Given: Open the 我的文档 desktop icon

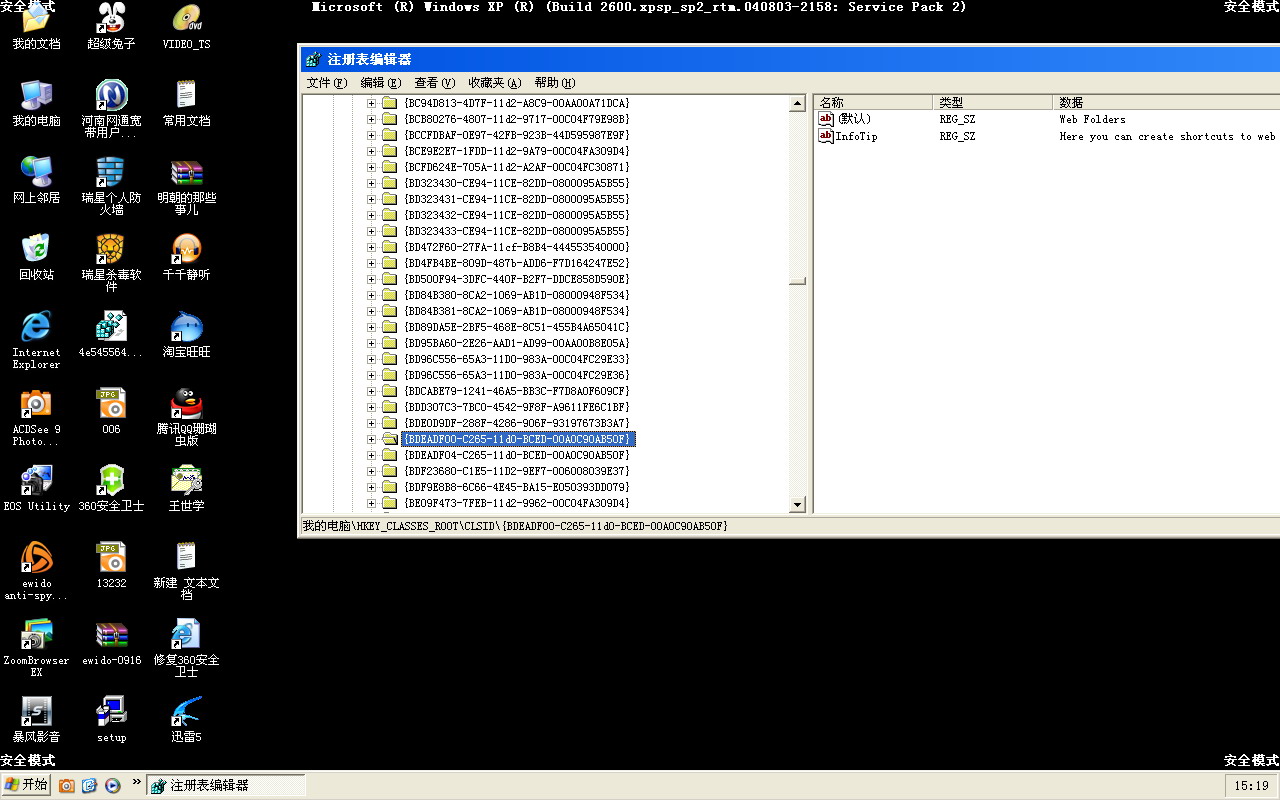Looking at the screenshot, I should point(36,18).
